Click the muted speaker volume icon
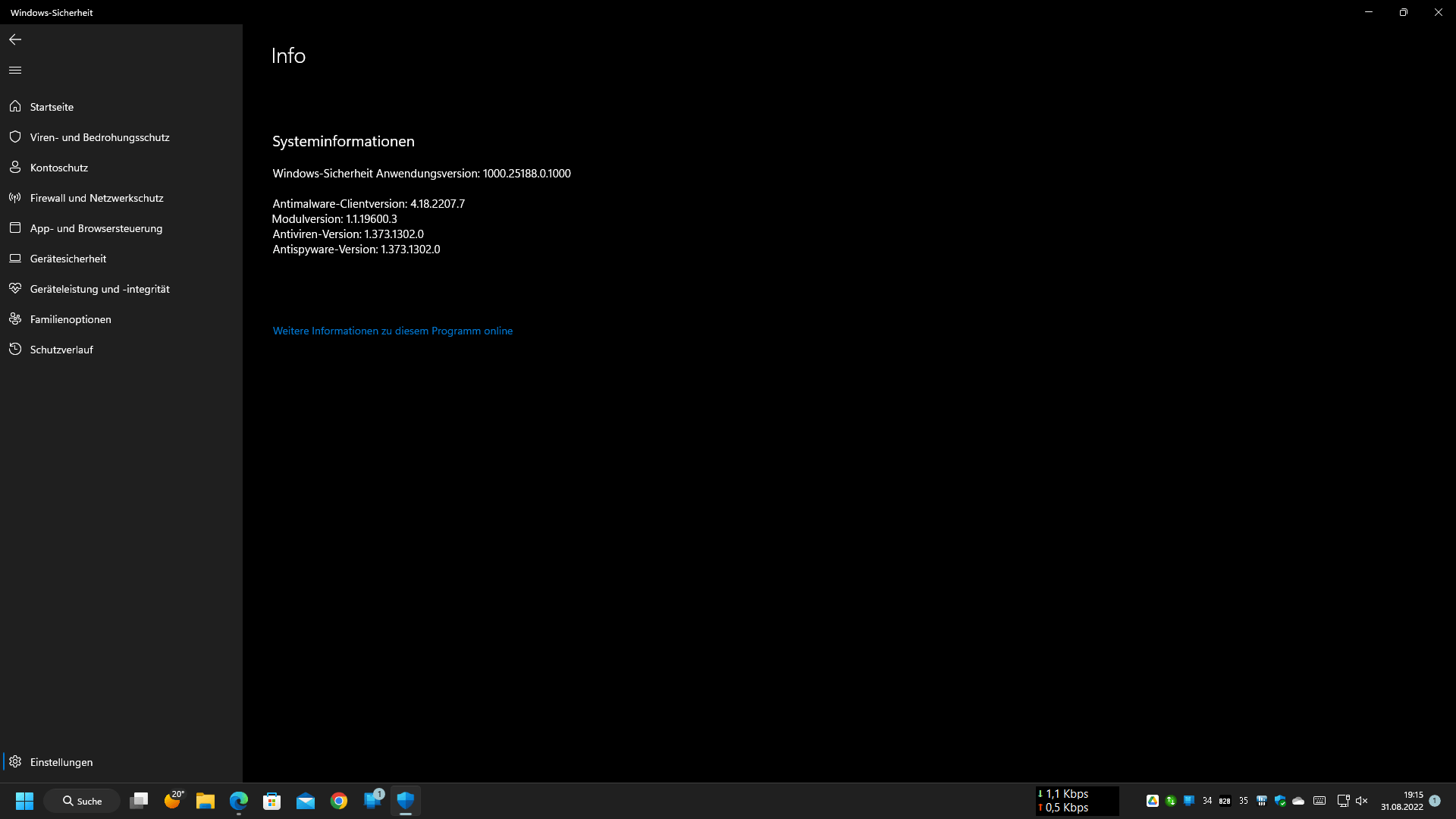Image resolution: width=1456 pixels, height=819 pixels. click(x=1362, y=801)
